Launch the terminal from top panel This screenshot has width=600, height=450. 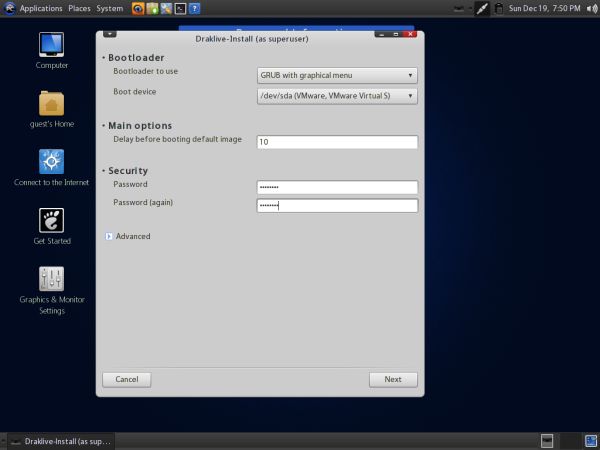coord(180,8)
